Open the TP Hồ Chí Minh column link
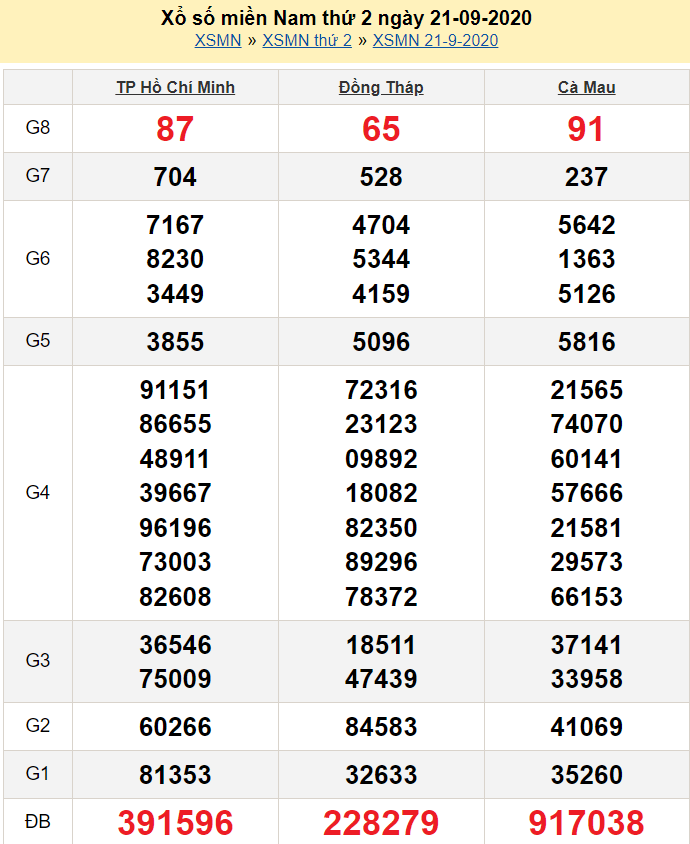This screenshot has width=690, height=844. (175, 88)
